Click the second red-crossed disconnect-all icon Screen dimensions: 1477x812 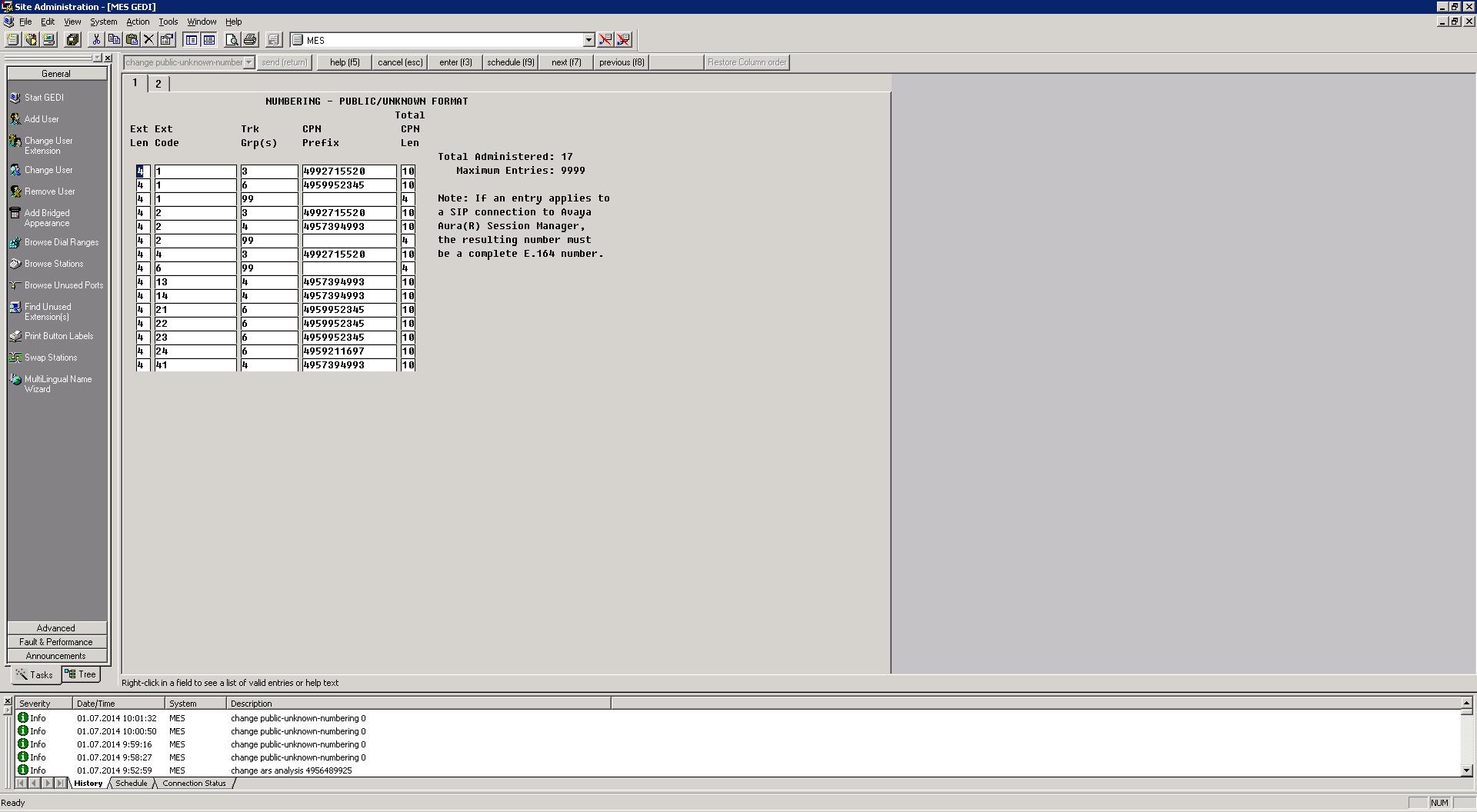[624, 40]
